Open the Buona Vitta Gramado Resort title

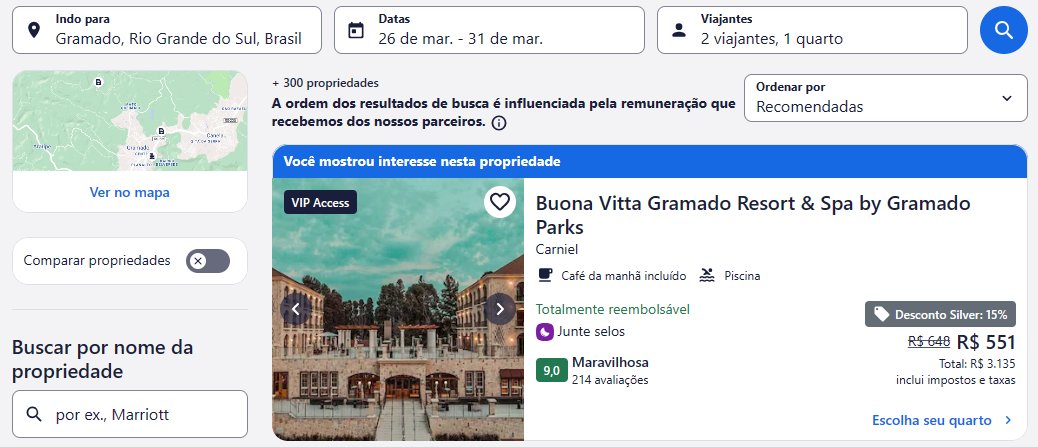click(753, 215)
